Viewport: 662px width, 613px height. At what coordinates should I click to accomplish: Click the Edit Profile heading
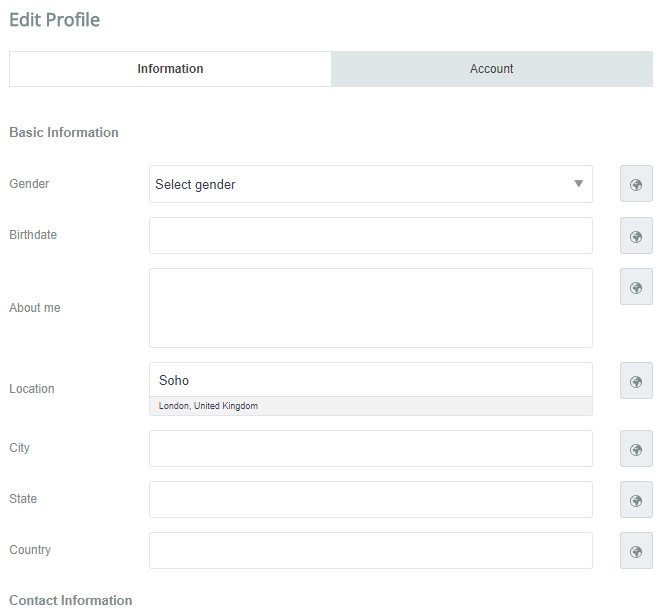pos(54,20)
